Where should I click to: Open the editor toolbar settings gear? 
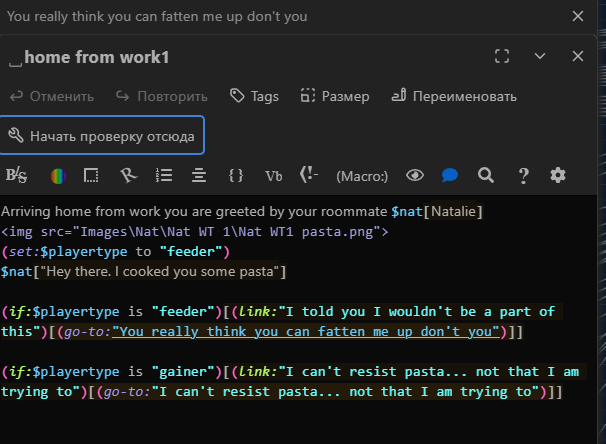pos(558,176)
